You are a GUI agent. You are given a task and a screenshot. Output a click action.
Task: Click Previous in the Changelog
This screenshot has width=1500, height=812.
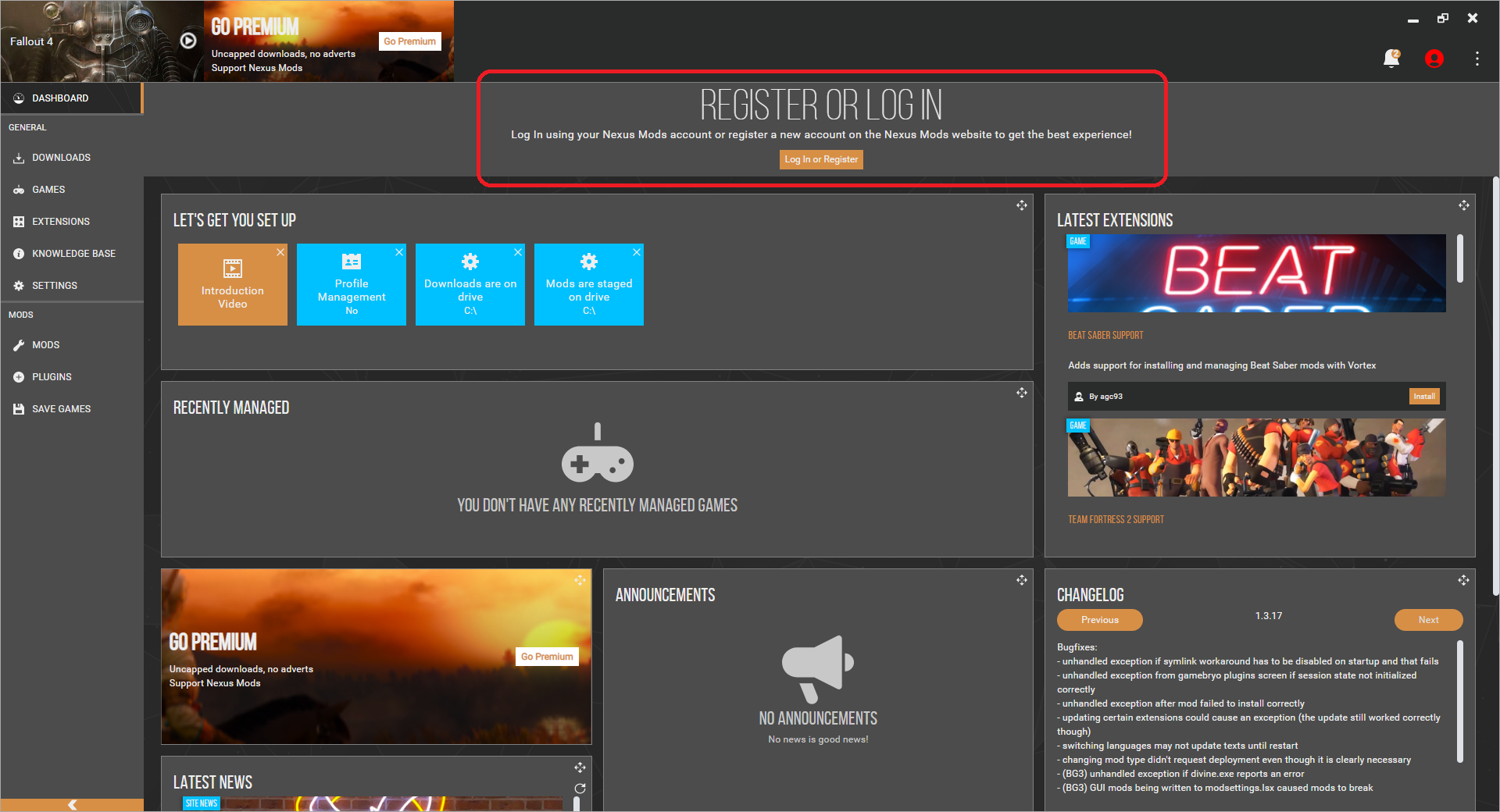pyautogui.click(x=1100, y=620)
